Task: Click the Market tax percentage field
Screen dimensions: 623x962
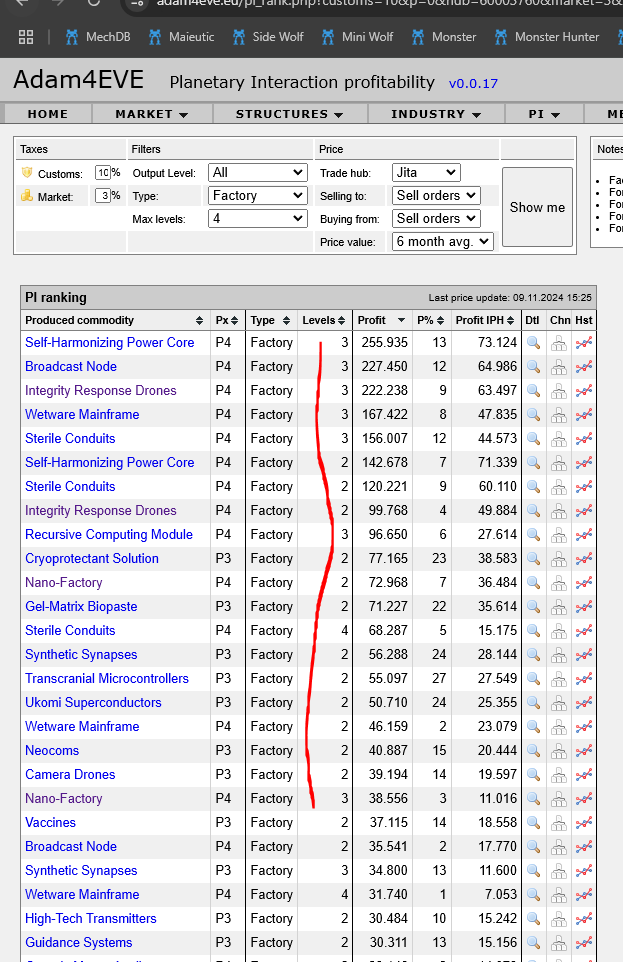Action: (103, 196)
